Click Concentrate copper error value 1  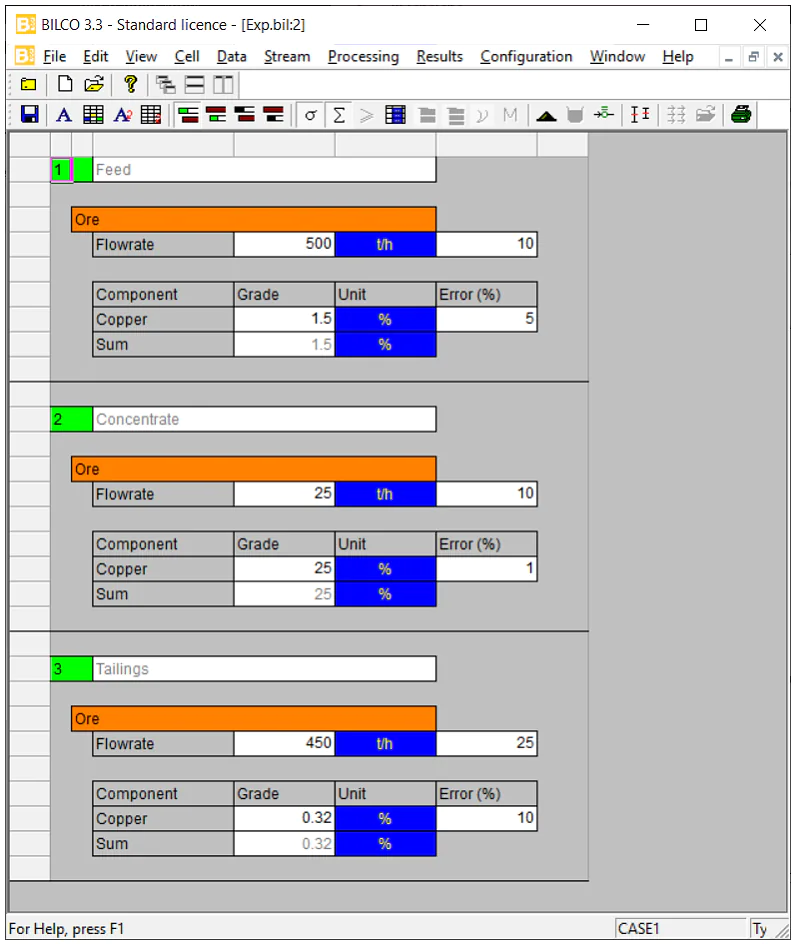(487, 569)
